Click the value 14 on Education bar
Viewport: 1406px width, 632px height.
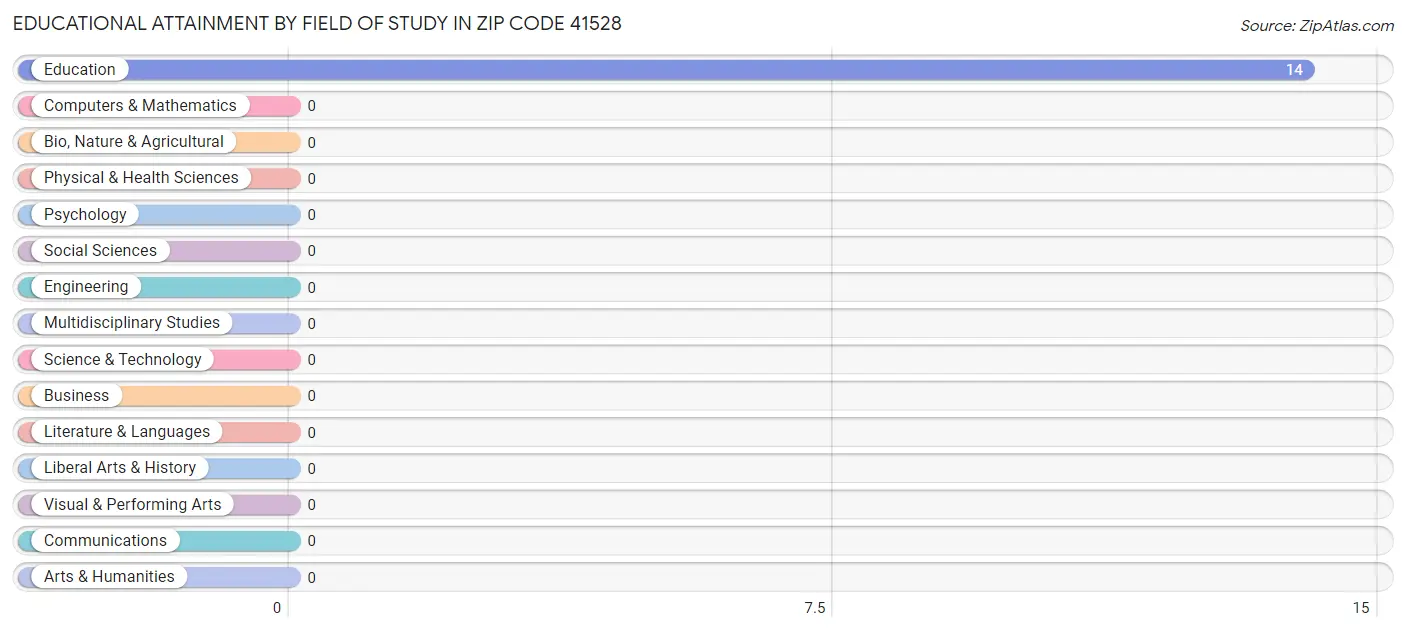click(x=1294, y=70)
